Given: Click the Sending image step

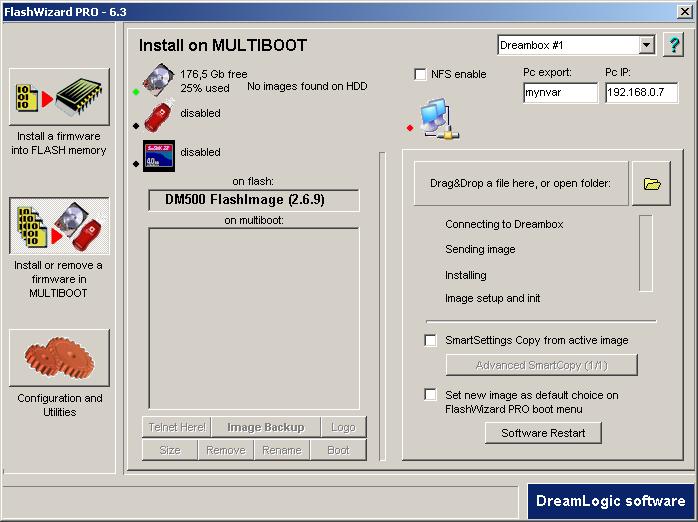Looking at the screenshot, I should [x=480, y=249].
